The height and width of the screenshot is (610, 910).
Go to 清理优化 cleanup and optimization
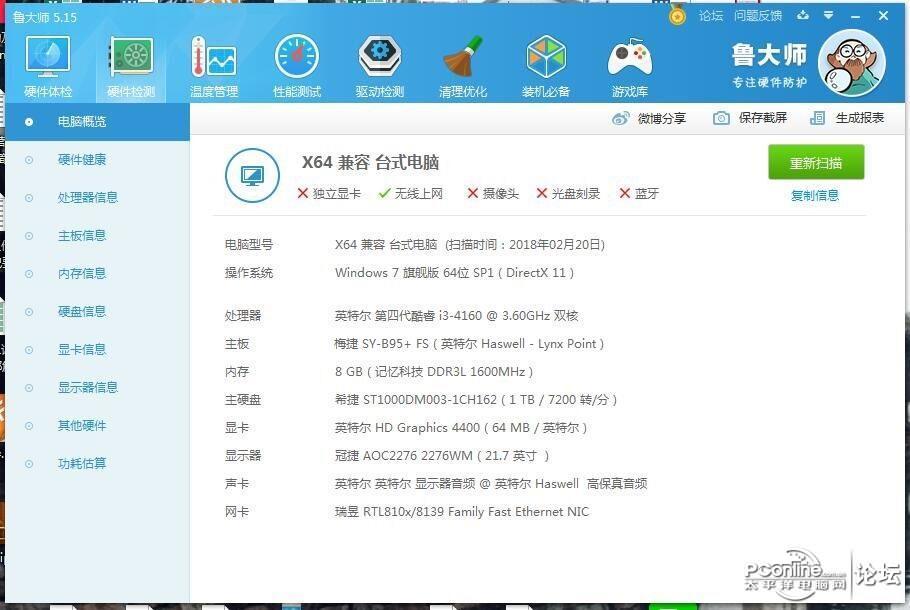[x=463, y=67]
